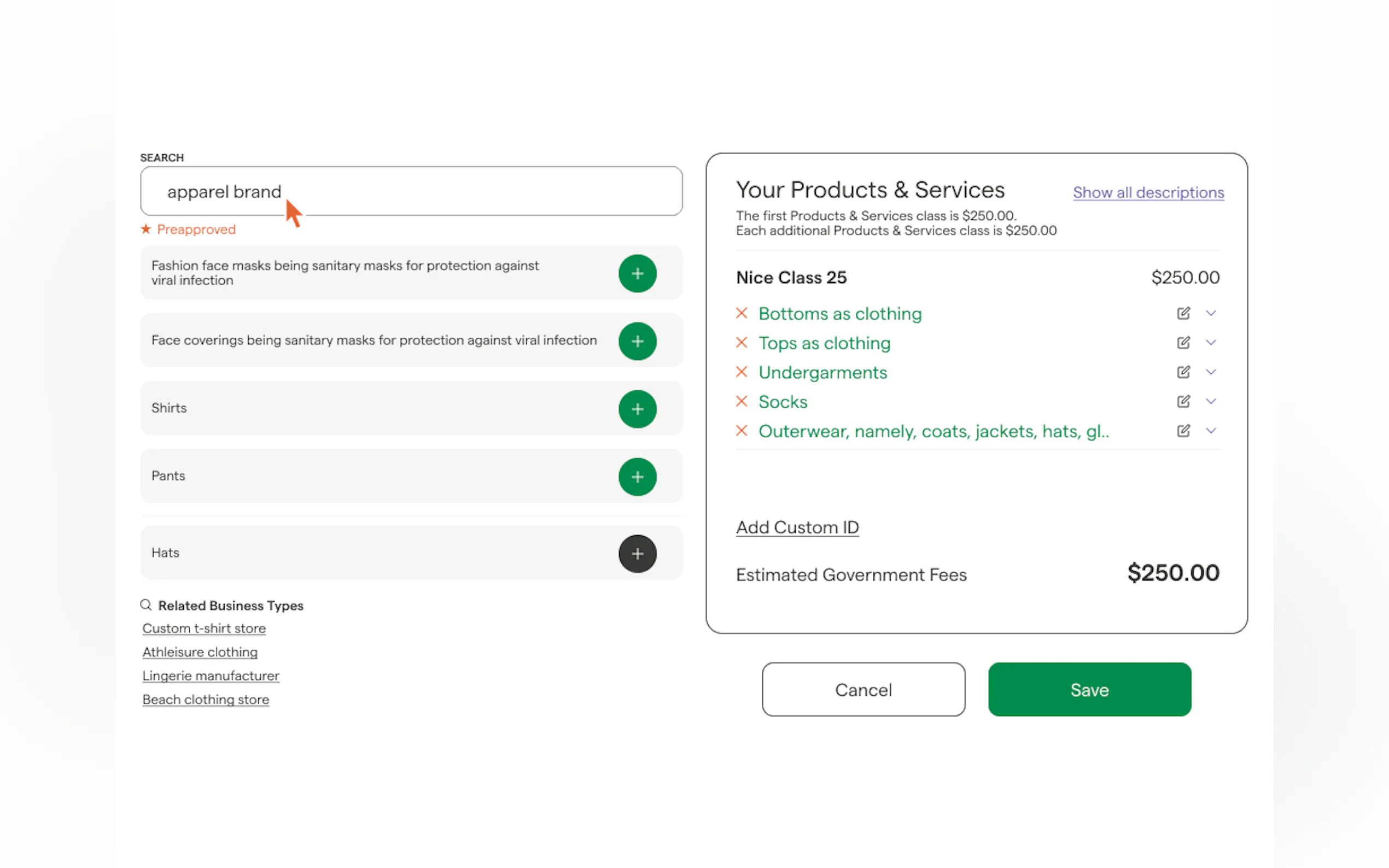Add Pants with the green plus button

click(637, 477)
